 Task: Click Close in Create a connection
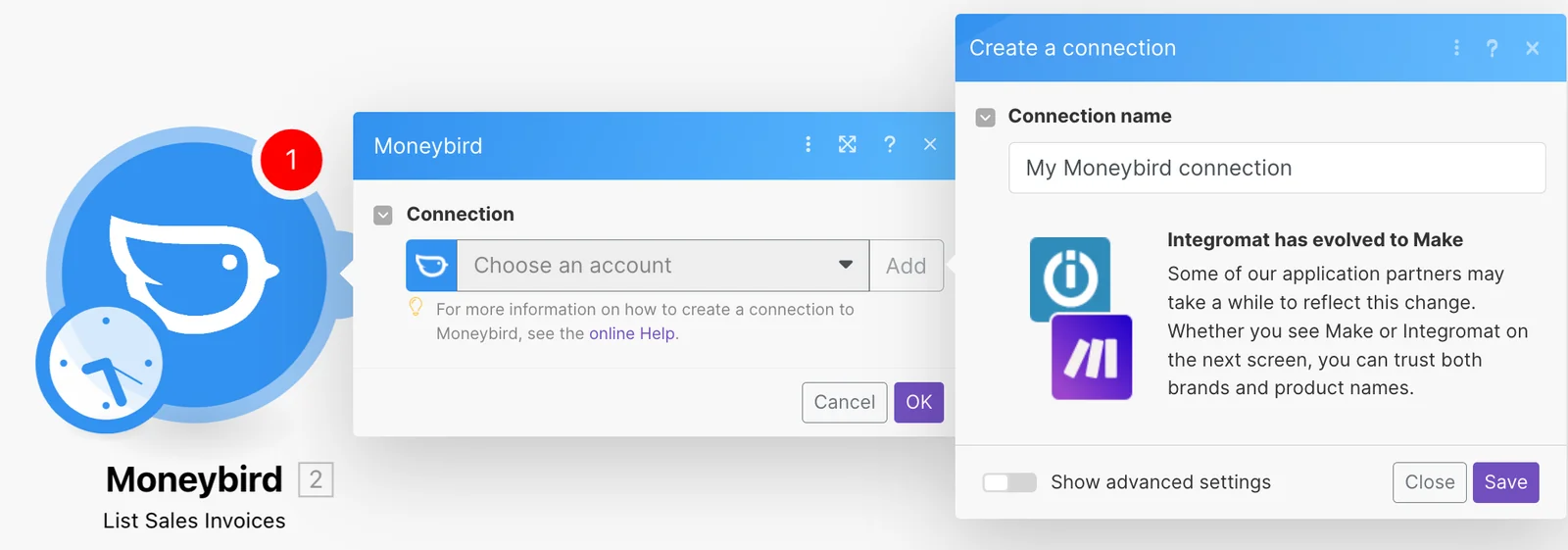pyautogui.click(x=1430, y=482)
